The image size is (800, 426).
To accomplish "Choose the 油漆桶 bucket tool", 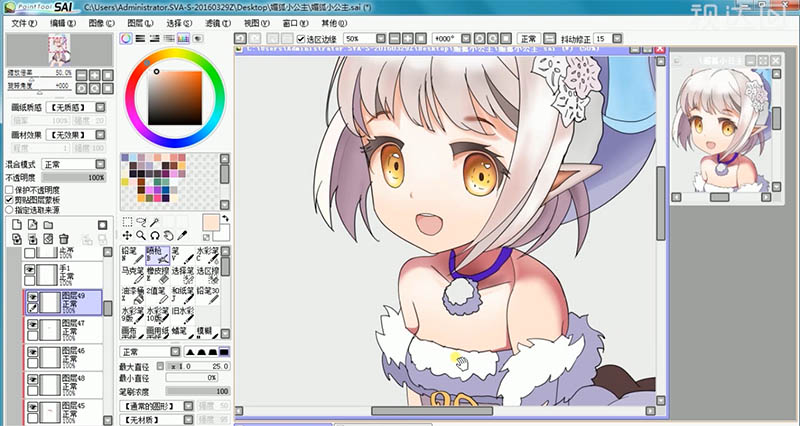I will pos(133,295).
